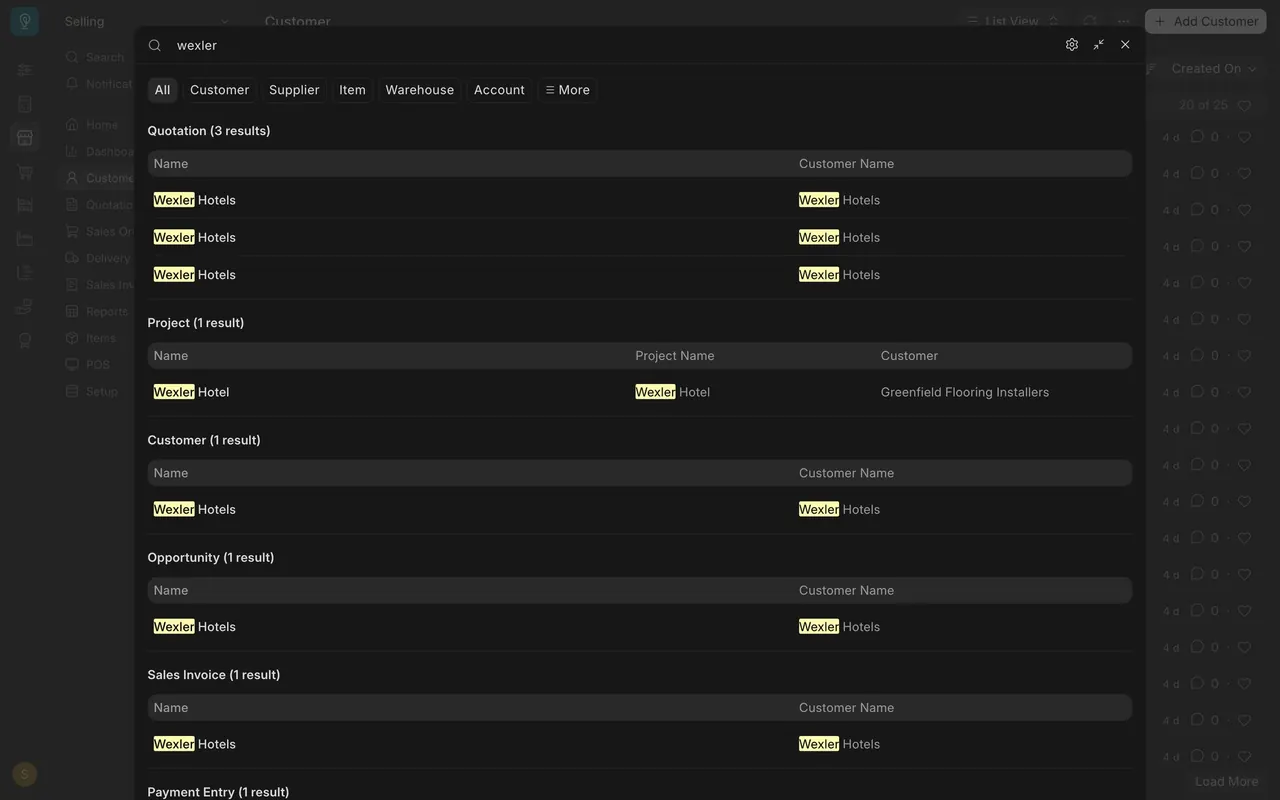Open the sliders icon in the left rail
This screenshot has height=800, width=1280.
pyautogui.click(x=25, y=70)
